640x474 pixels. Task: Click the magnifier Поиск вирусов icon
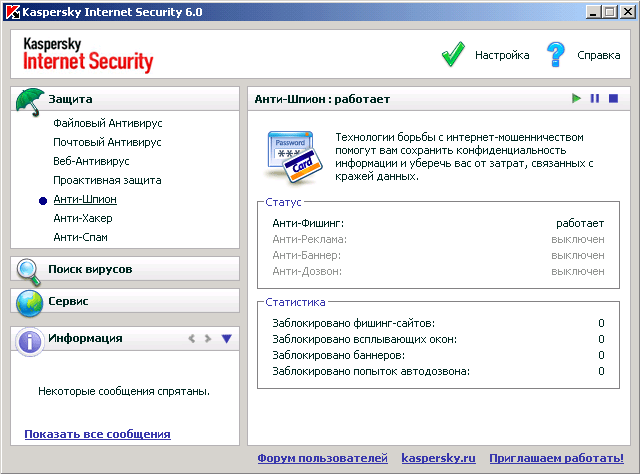pyautogui.click(x=29, y=269)
